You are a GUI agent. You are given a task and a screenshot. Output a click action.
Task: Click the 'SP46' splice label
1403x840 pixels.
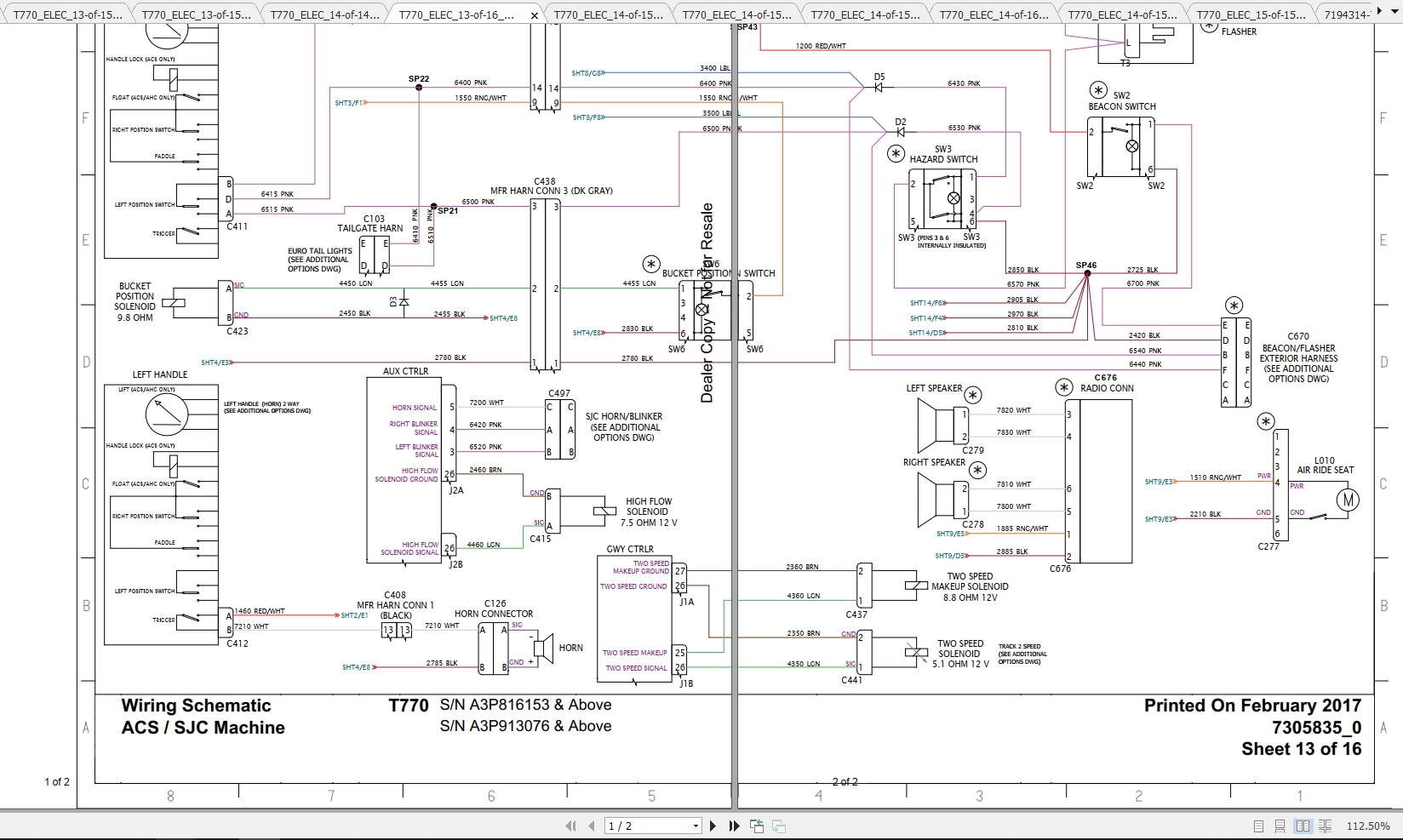pyautogui.click(x=1085, y=266)
